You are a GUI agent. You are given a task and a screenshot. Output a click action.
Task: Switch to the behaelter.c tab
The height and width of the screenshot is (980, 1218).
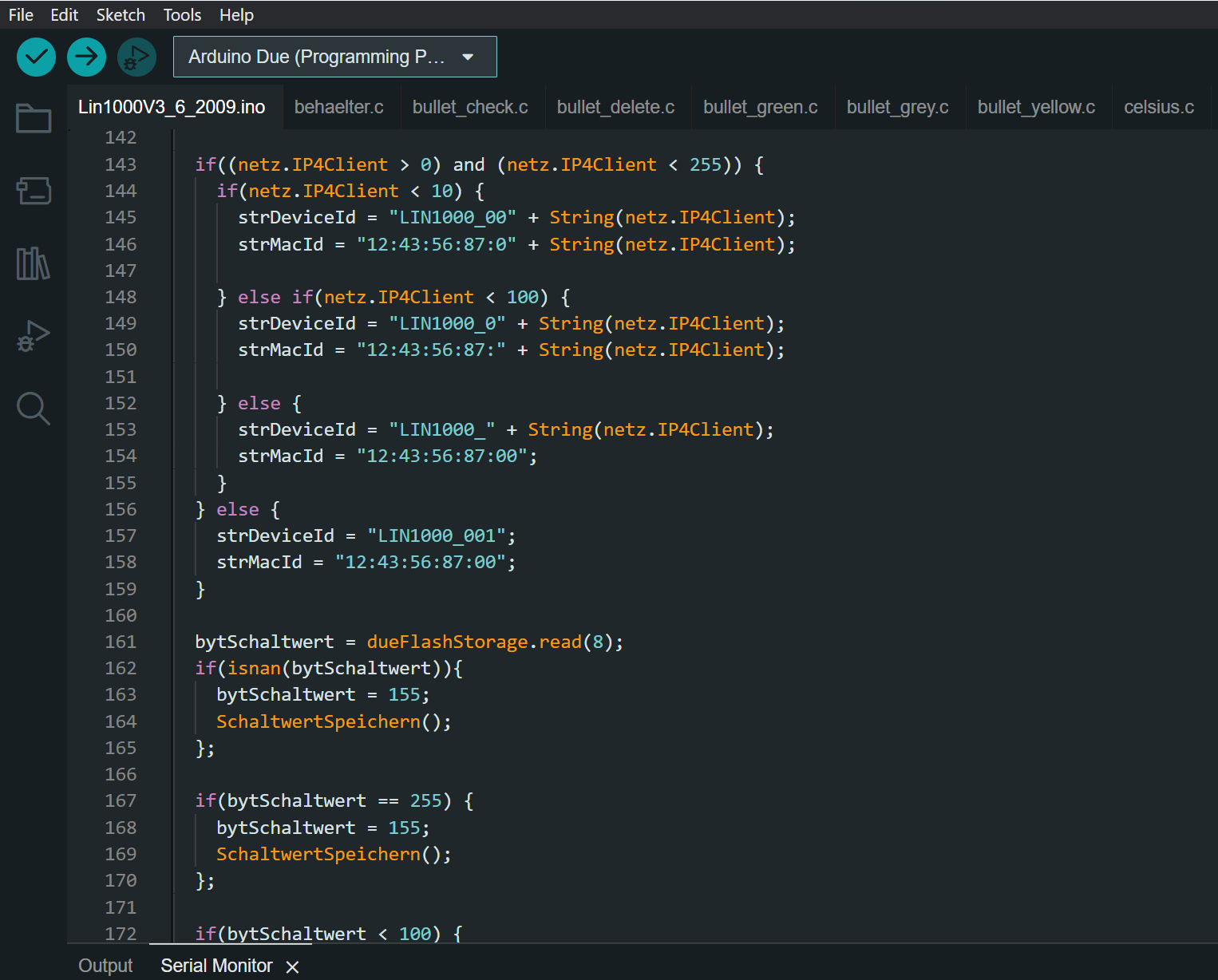pos(338,107)
